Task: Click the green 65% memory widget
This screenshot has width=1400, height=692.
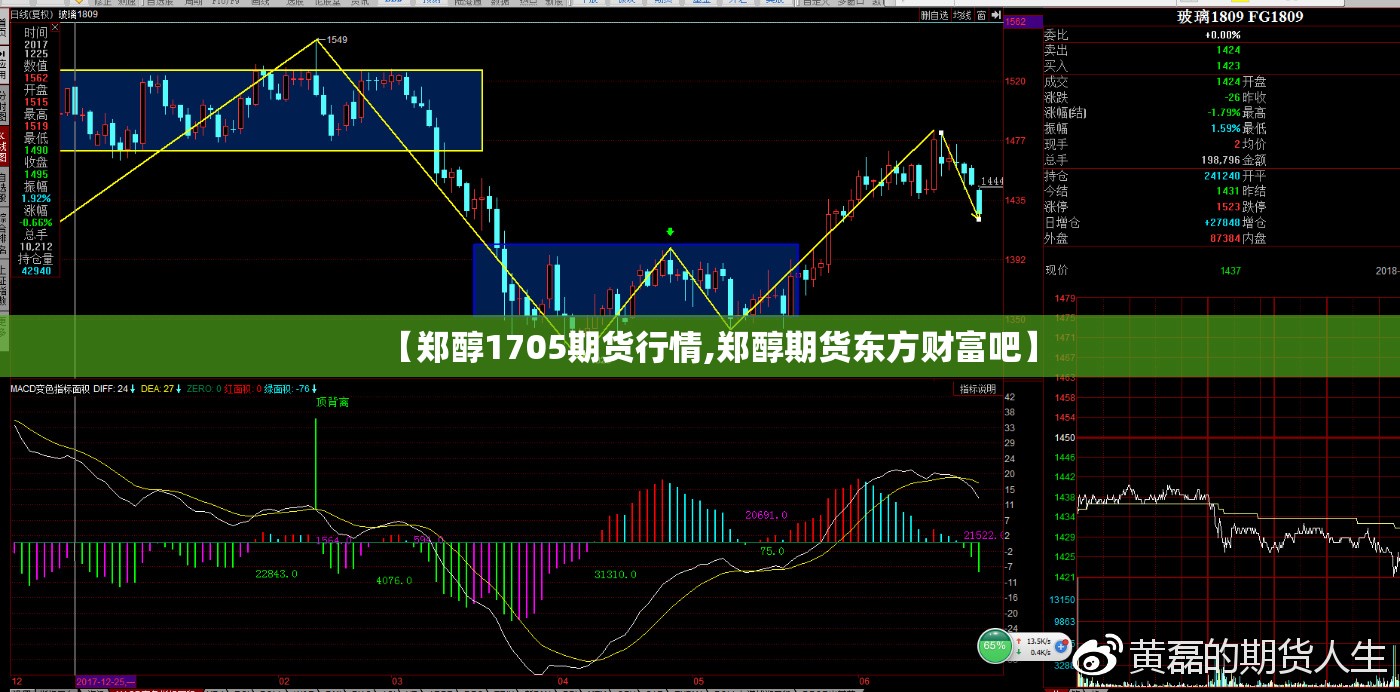Action: [x=994, y=646]
